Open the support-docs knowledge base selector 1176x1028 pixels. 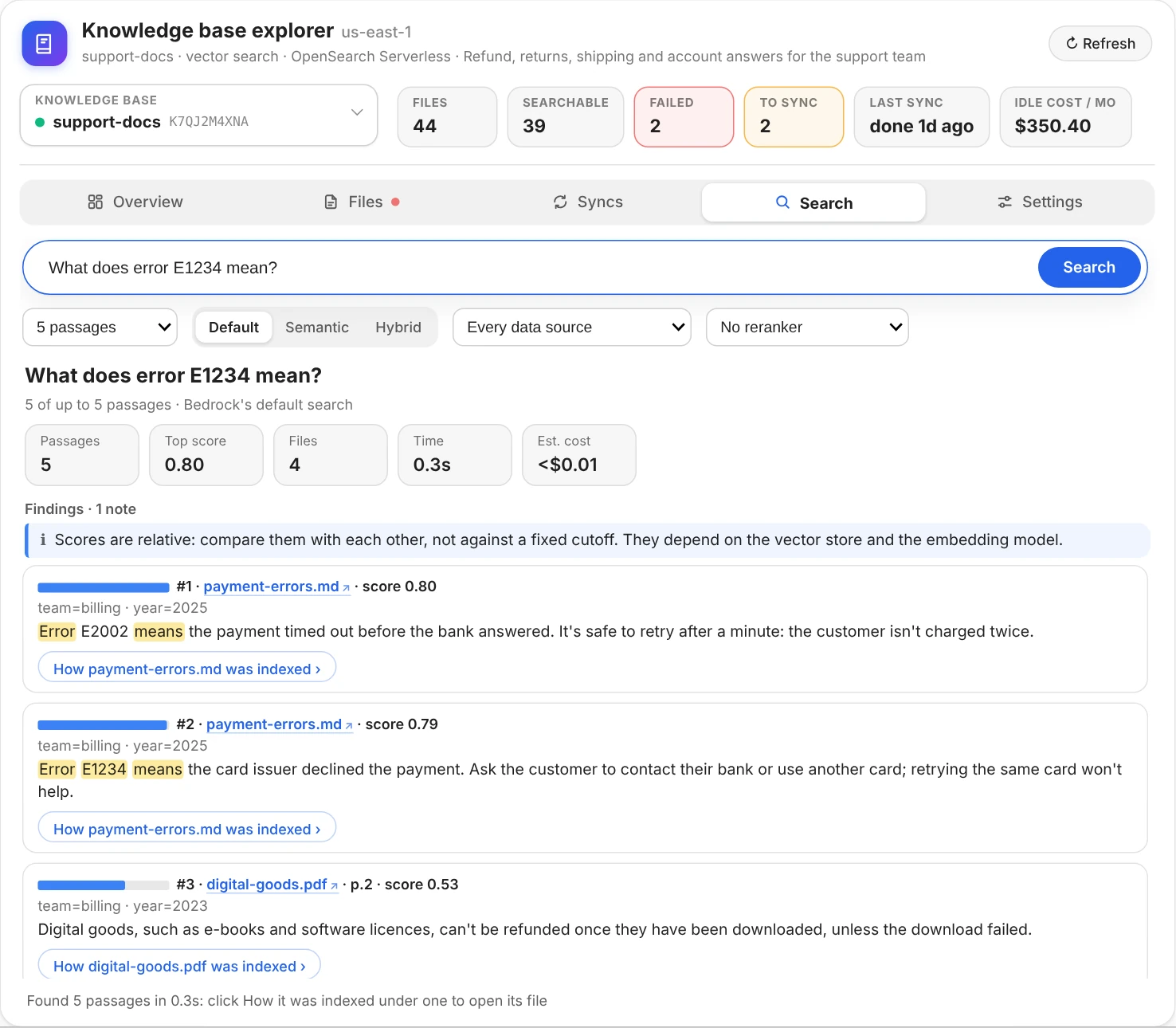coord(198,115)
